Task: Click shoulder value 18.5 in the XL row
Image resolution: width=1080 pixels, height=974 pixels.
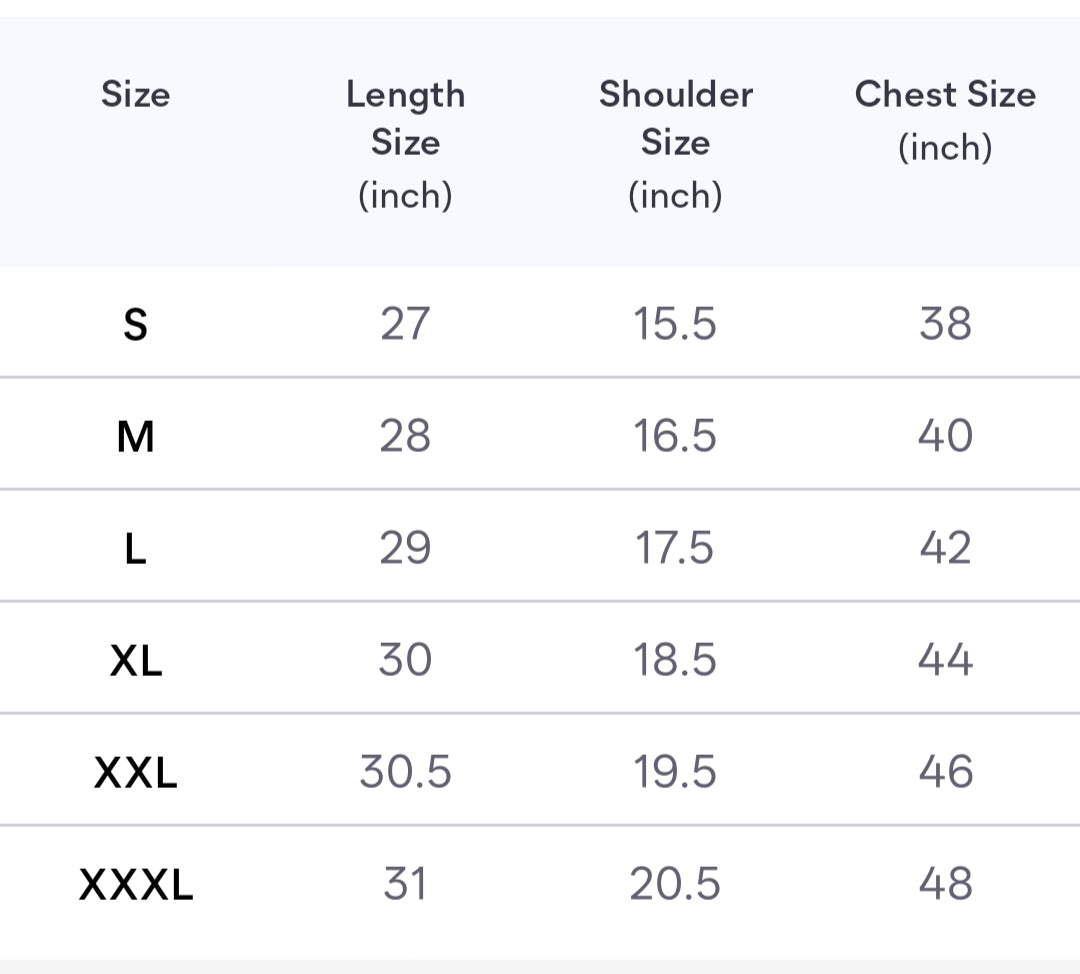Action: coord(675,660)
